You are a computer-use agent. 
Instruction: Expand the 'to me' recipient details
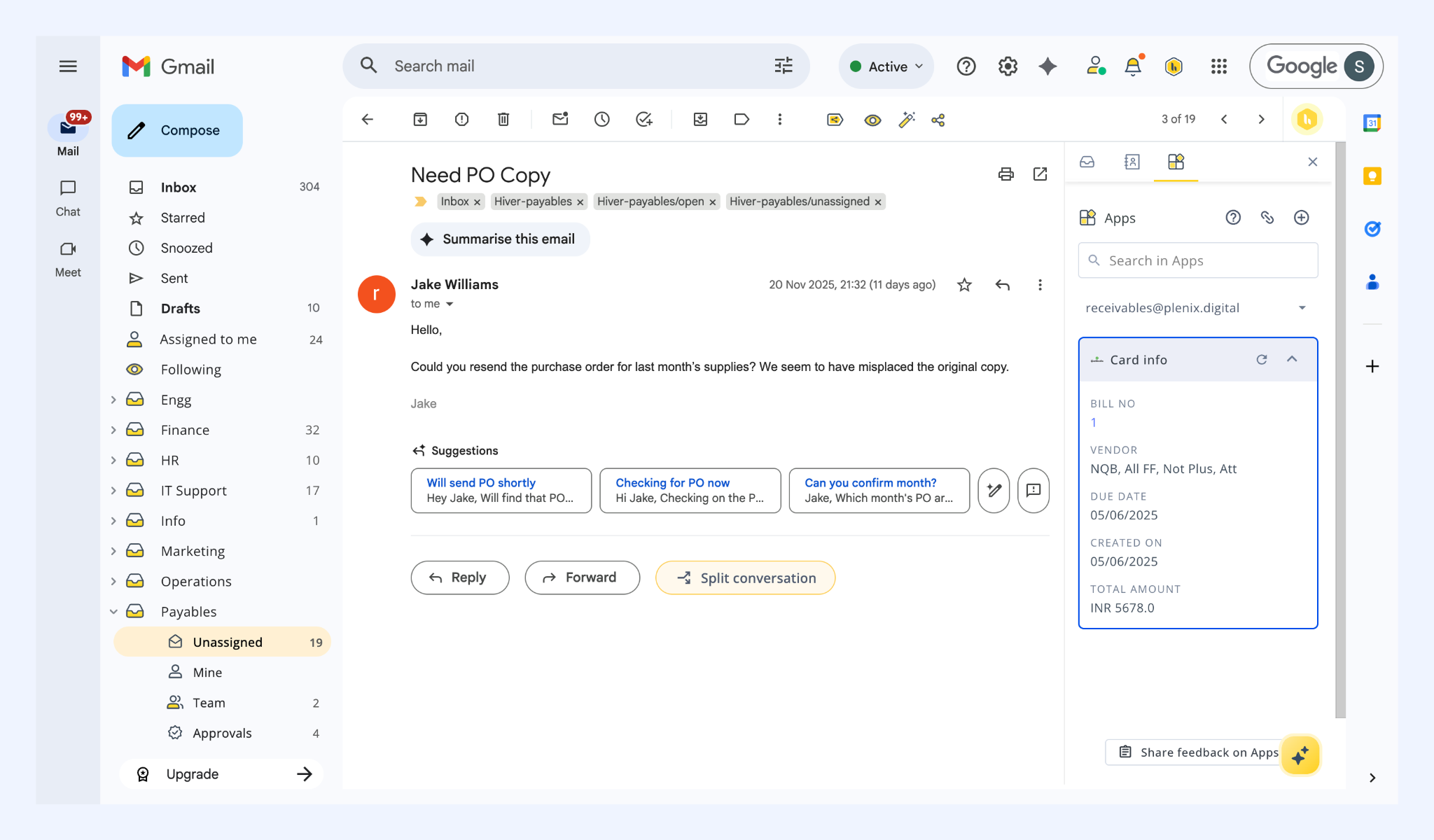450,304
